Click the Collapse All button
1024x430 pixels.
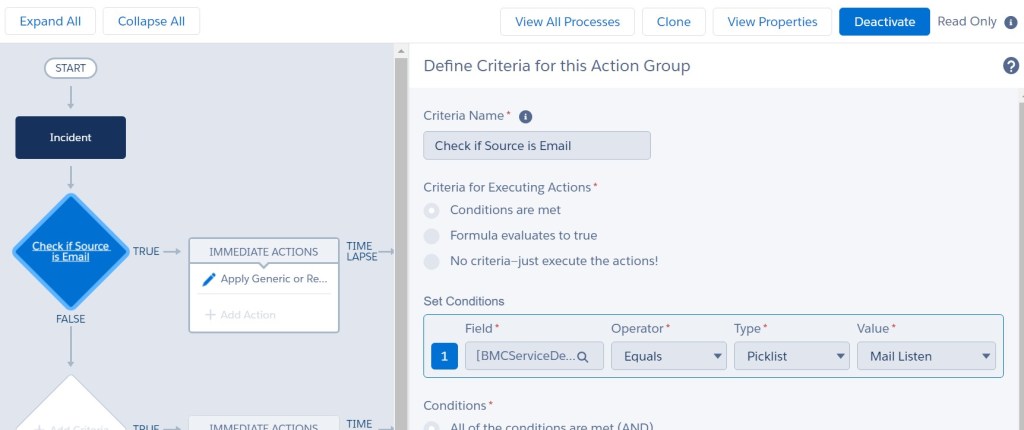click(152, 22)
